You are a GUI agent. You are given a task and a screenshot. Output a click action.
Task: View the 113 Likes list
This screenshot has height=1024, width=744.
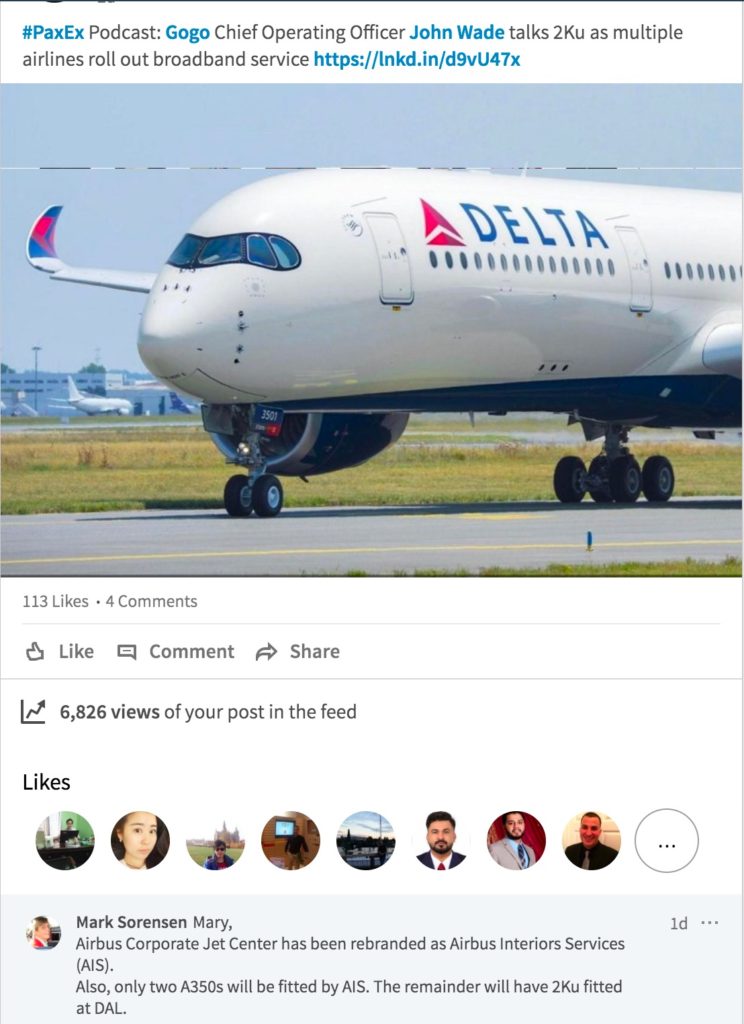pyautogui.click(x=56, y=601)
